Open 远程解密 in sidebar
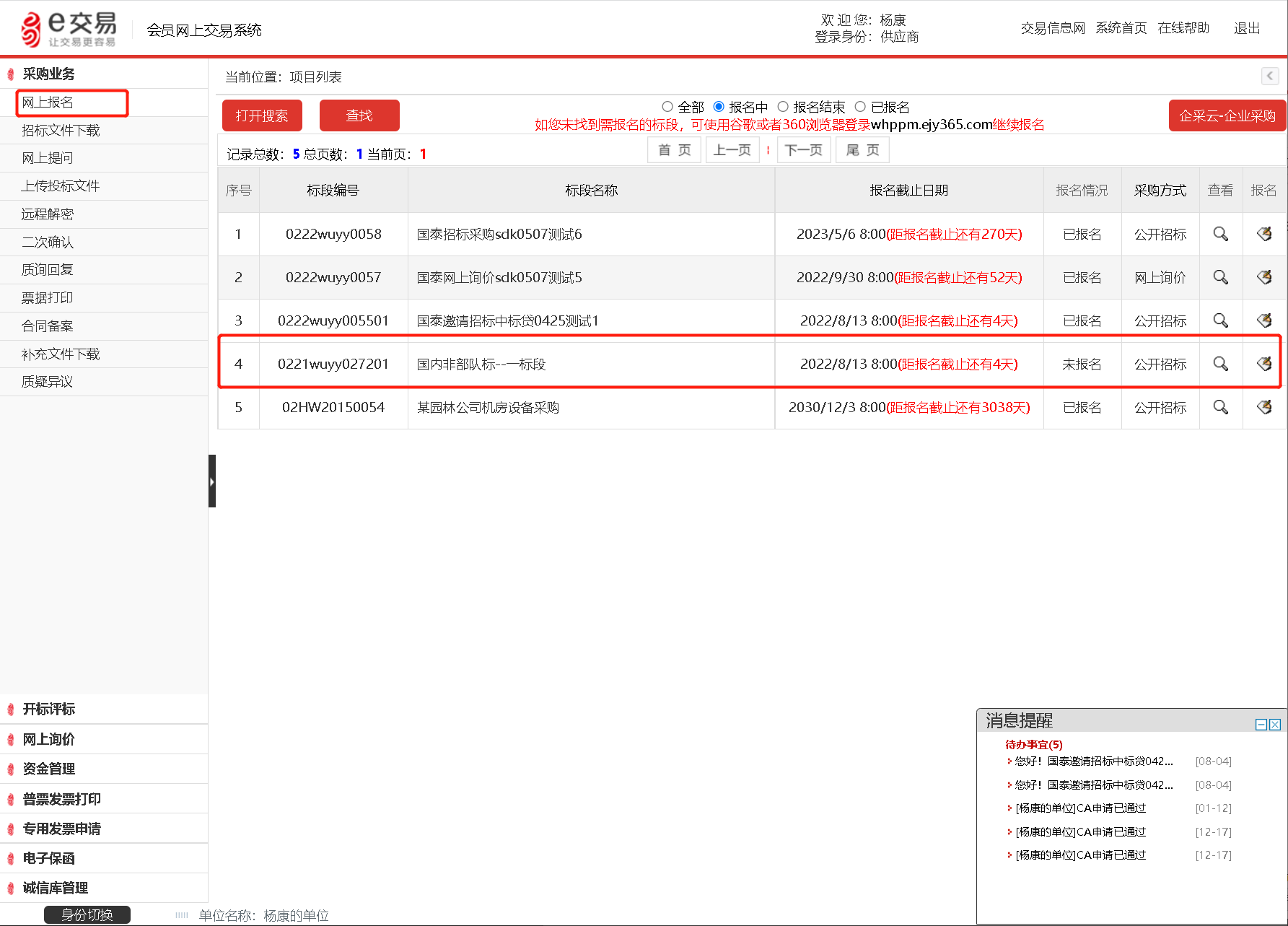This screenshot has width=1288, height=926. point(48,214)
